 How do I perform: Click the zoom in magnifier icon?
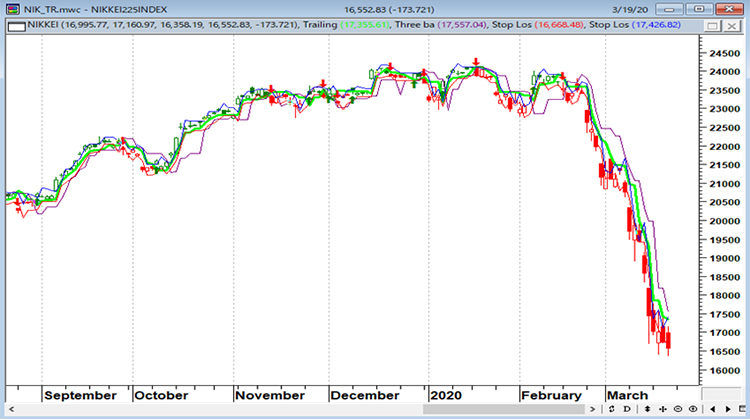tap(692, 409)
